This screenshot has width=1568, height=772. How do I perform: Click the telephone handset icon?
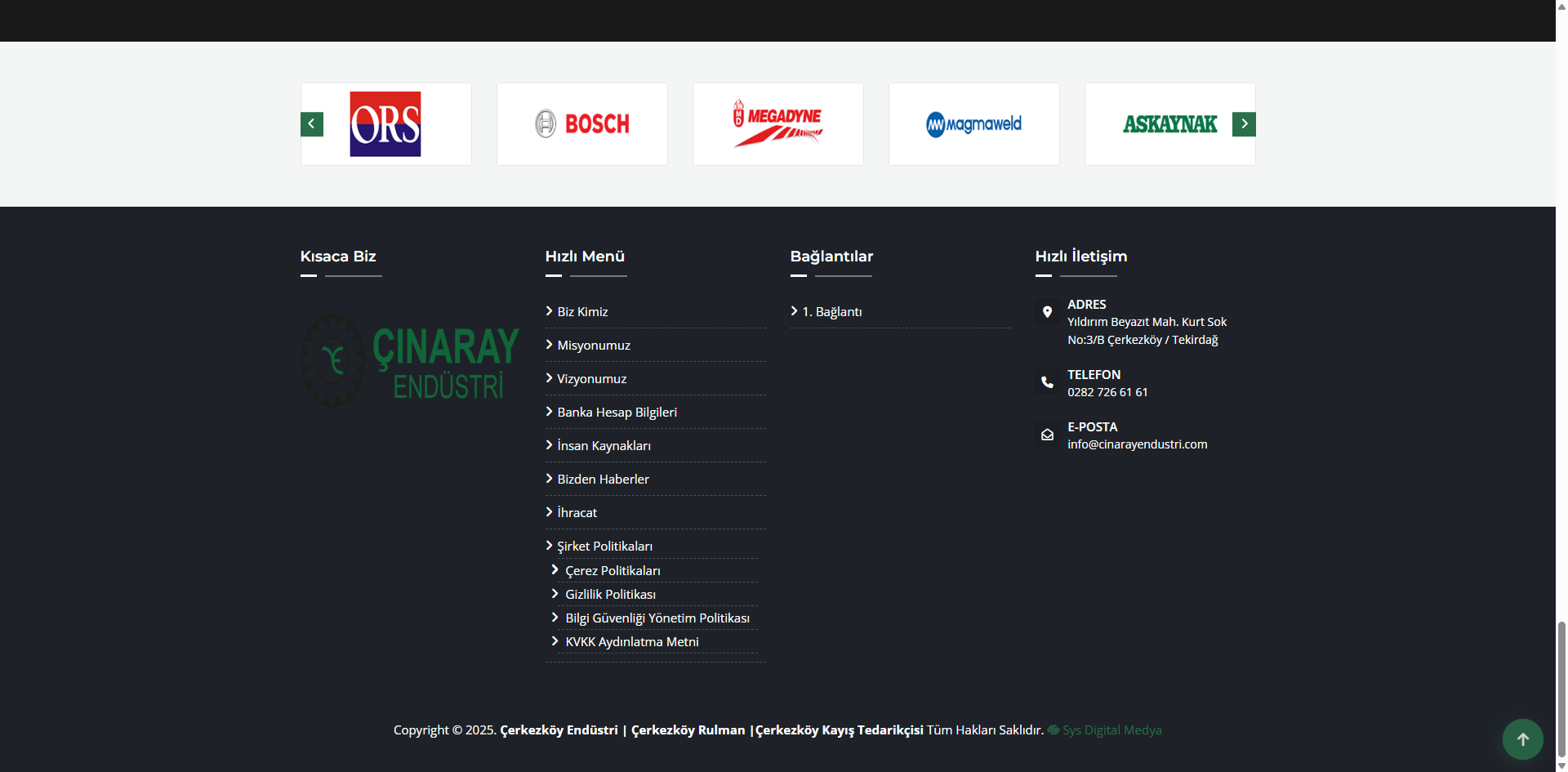1047,382
